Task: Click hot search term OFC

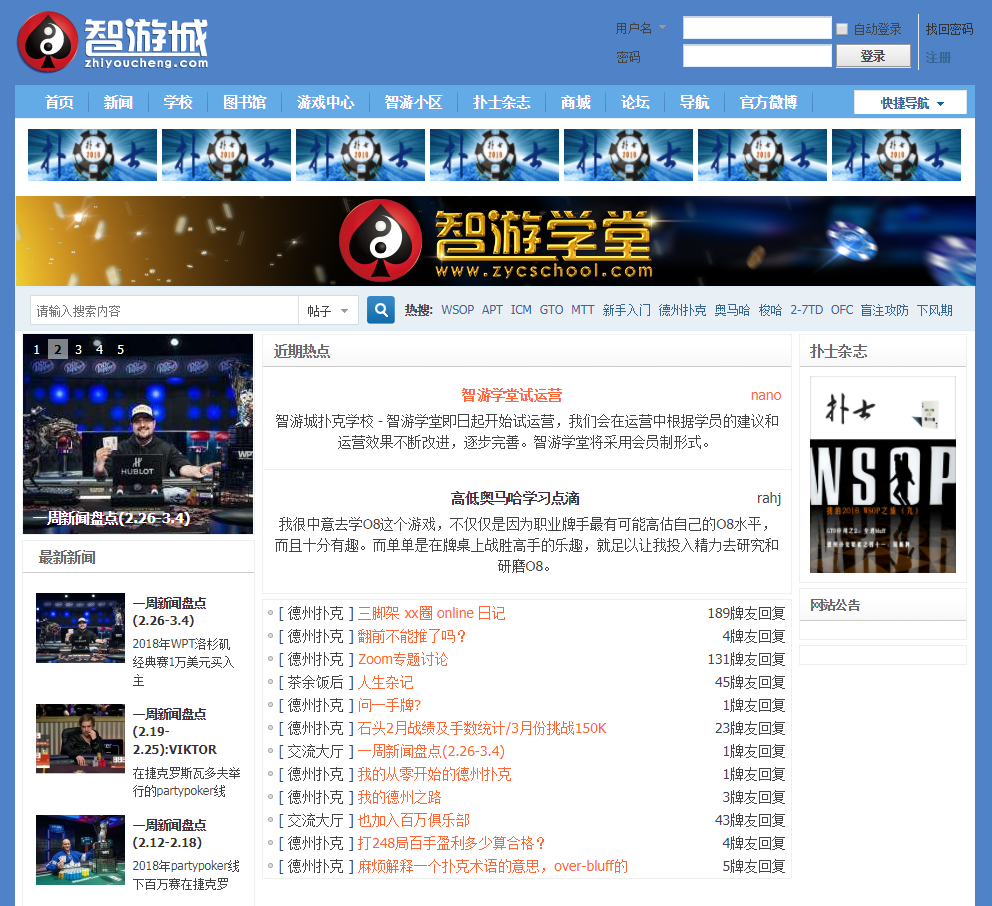Action: point(842,310)
